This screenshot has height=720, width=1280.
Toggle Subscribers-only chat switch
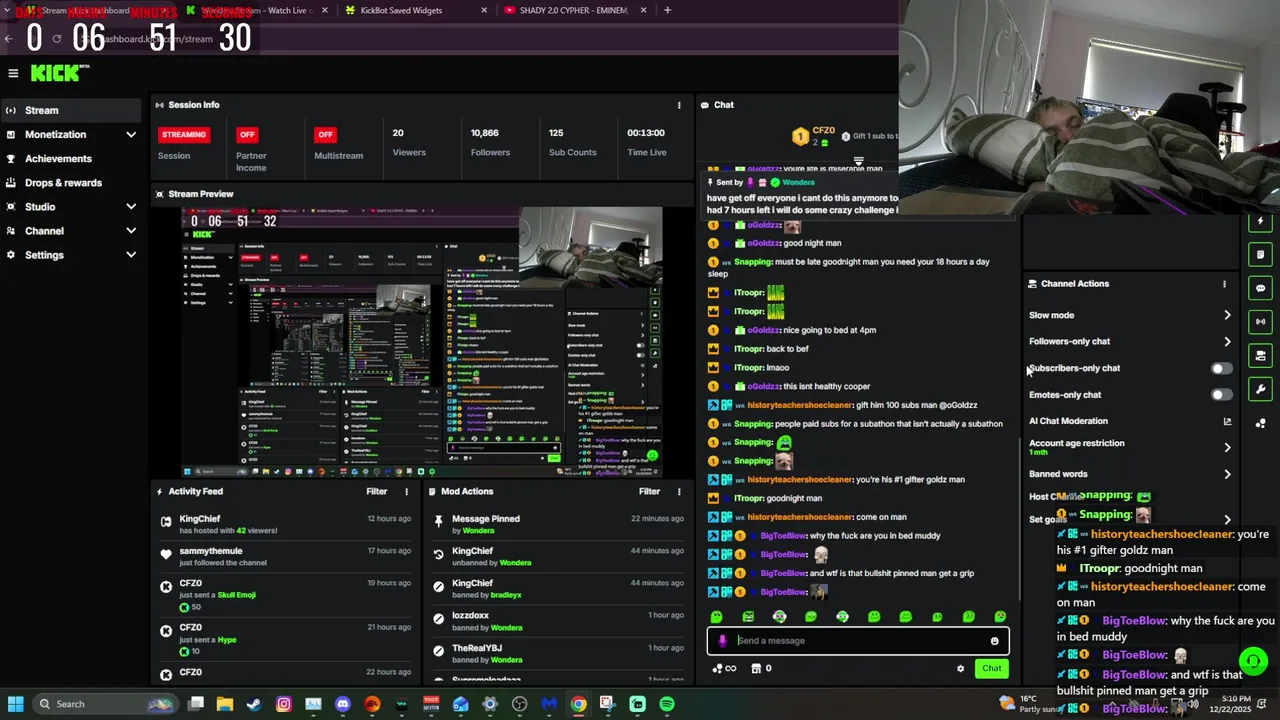1221,368
